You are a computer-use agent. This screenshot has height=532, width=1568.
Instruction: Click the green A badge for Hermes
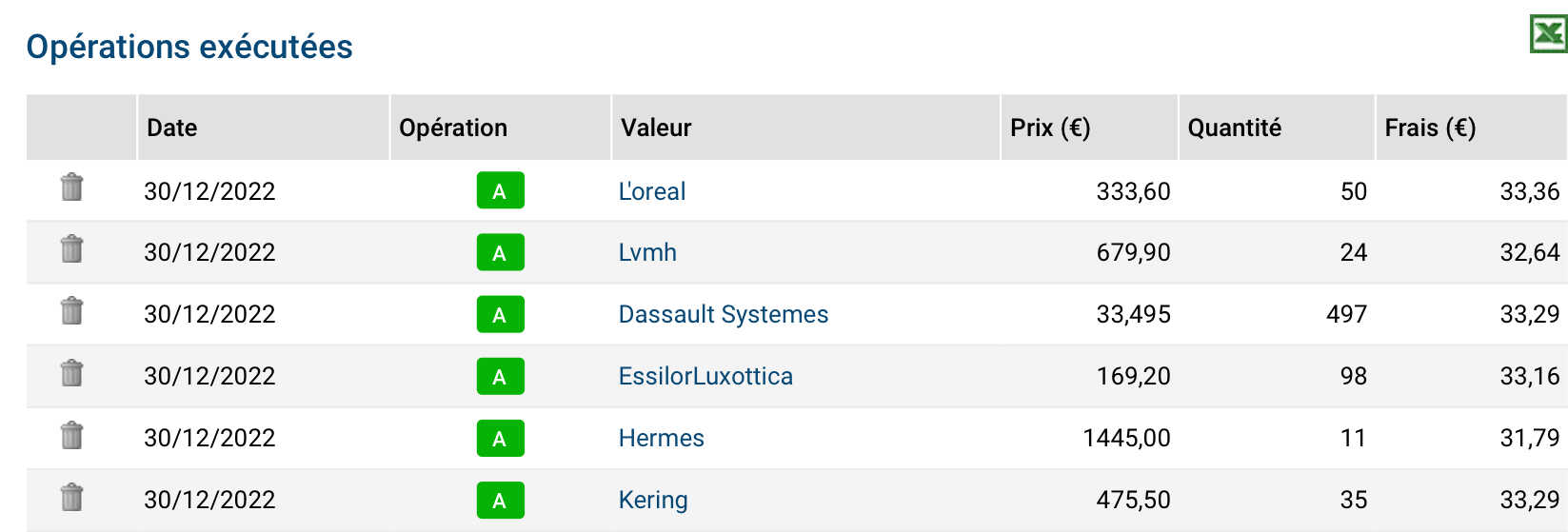(x=500, y=438)
